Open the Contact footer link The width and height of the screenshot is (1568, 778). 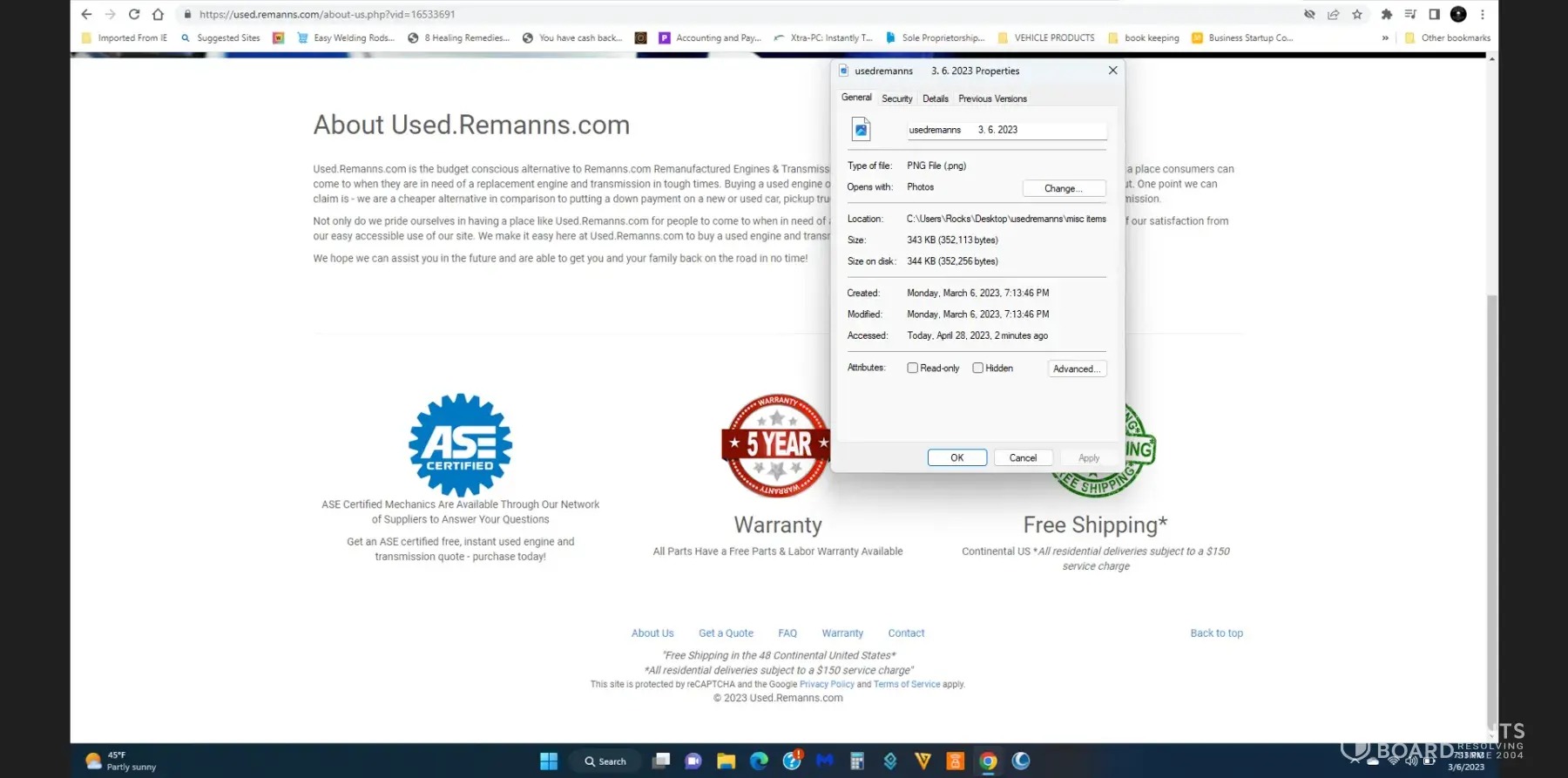pos(906,633)
